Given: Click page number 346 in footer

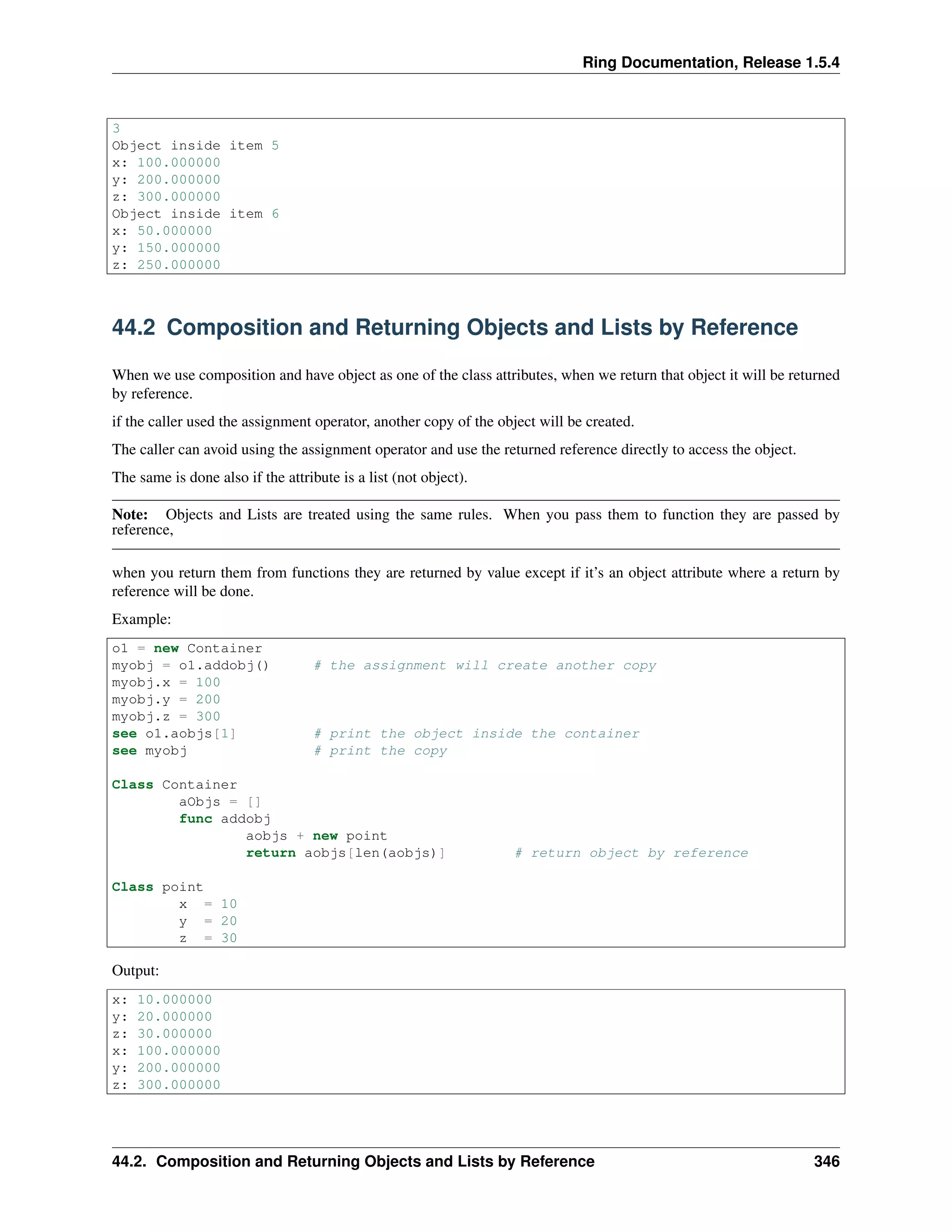Looking at the screenshot, I should pyautogui.click(x=826, y=1161).
